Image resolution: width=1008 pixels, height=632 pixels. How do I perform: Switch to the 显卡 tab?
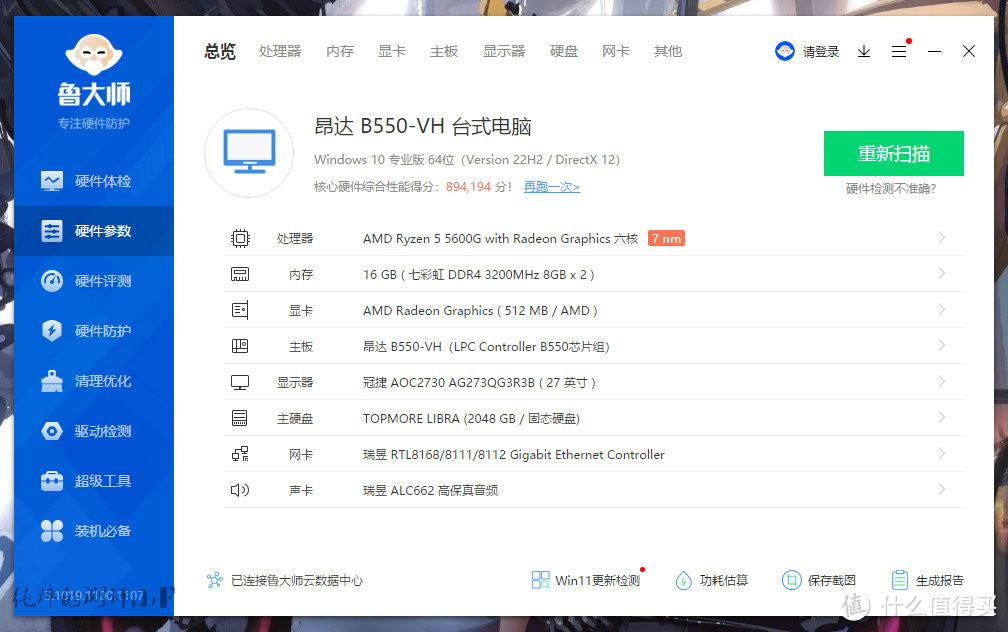point(392,51)
